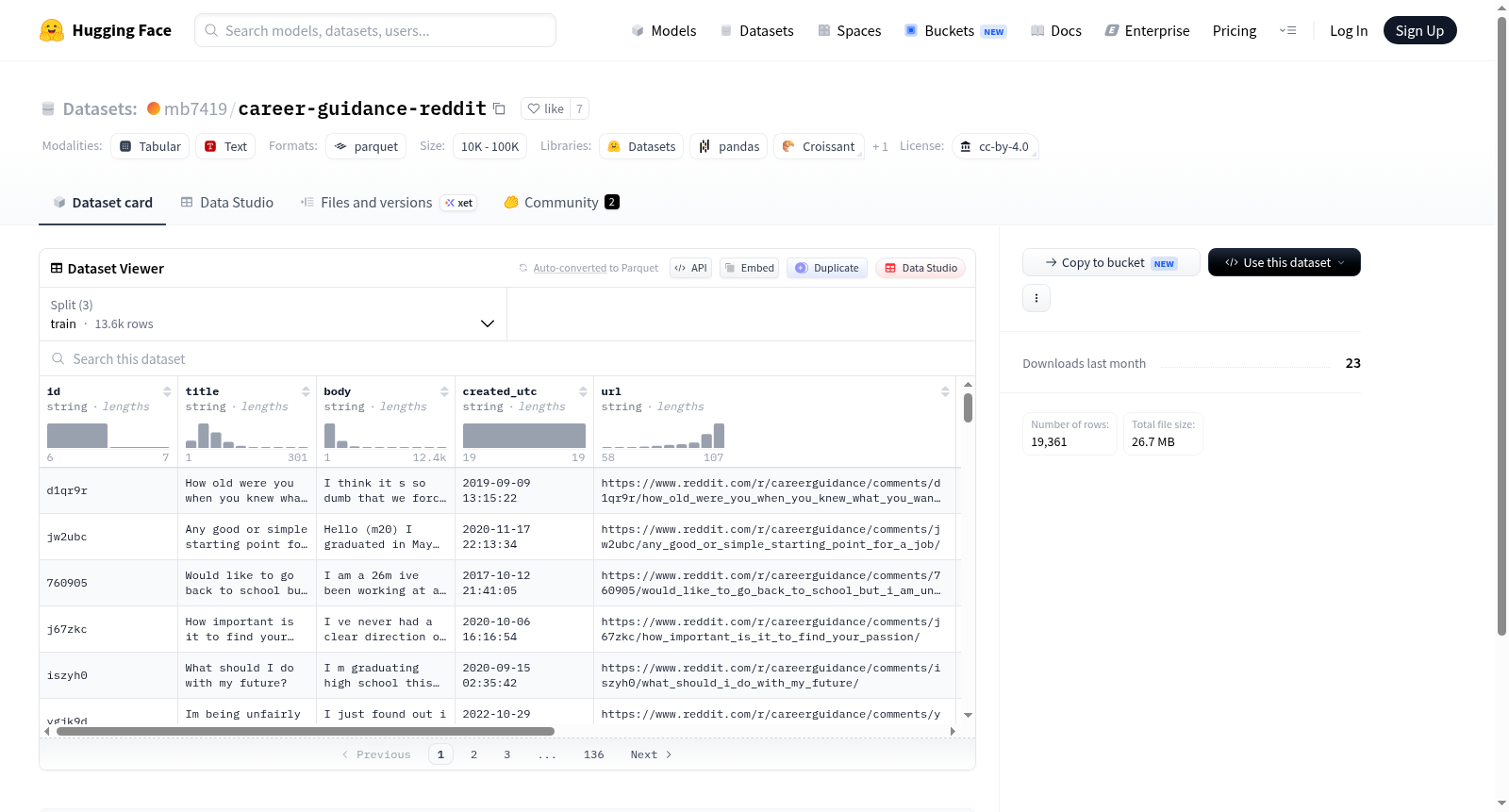Screen dimensions: 1509x812
Task: Open the three-dot more options button
Action: [1036, 298]
